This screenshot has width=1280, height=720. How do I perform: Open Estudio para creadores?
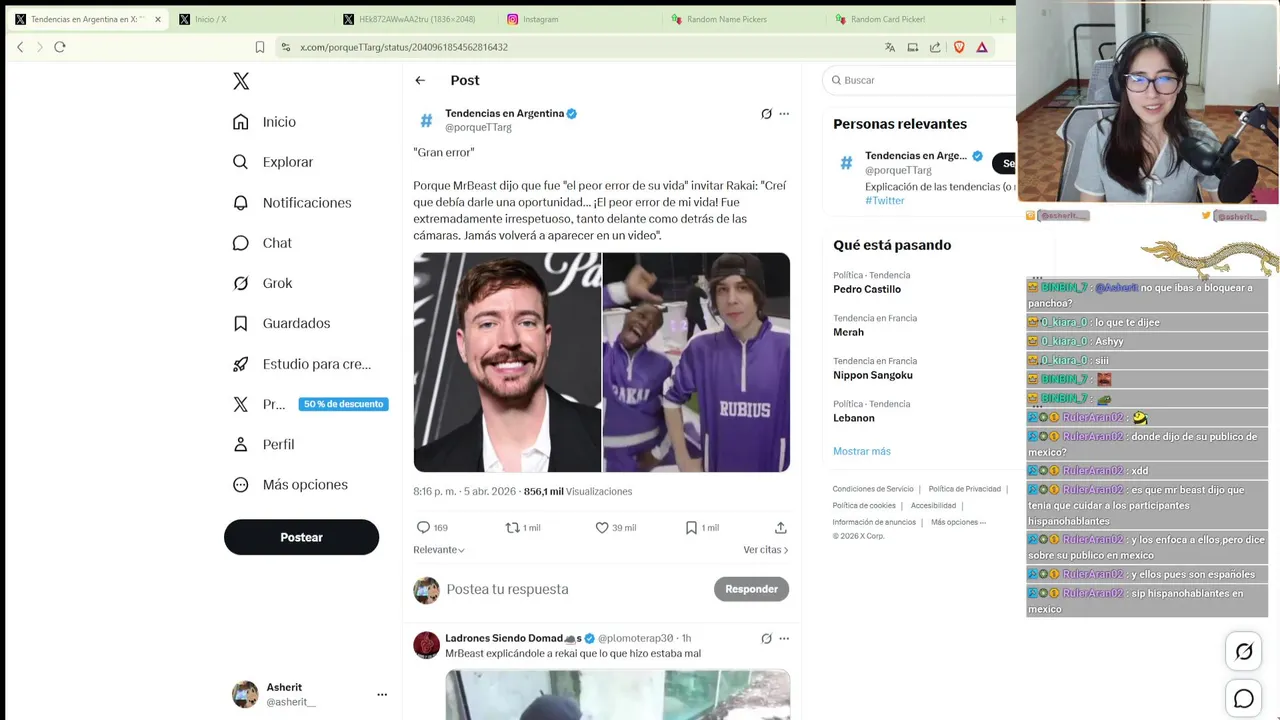[301, 364]
